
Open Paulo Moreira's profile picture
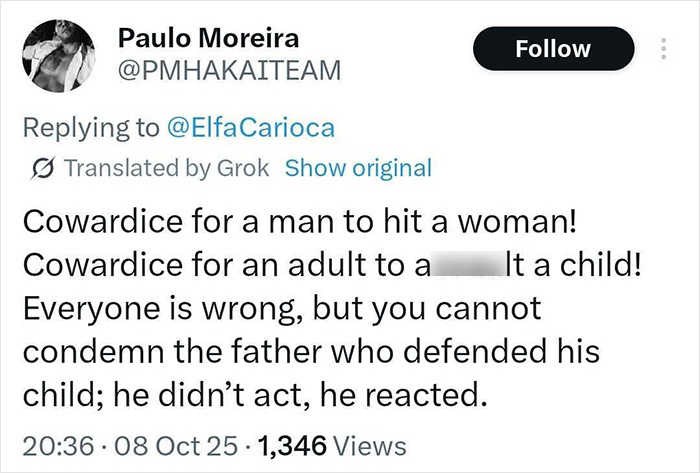coord(58,55)
